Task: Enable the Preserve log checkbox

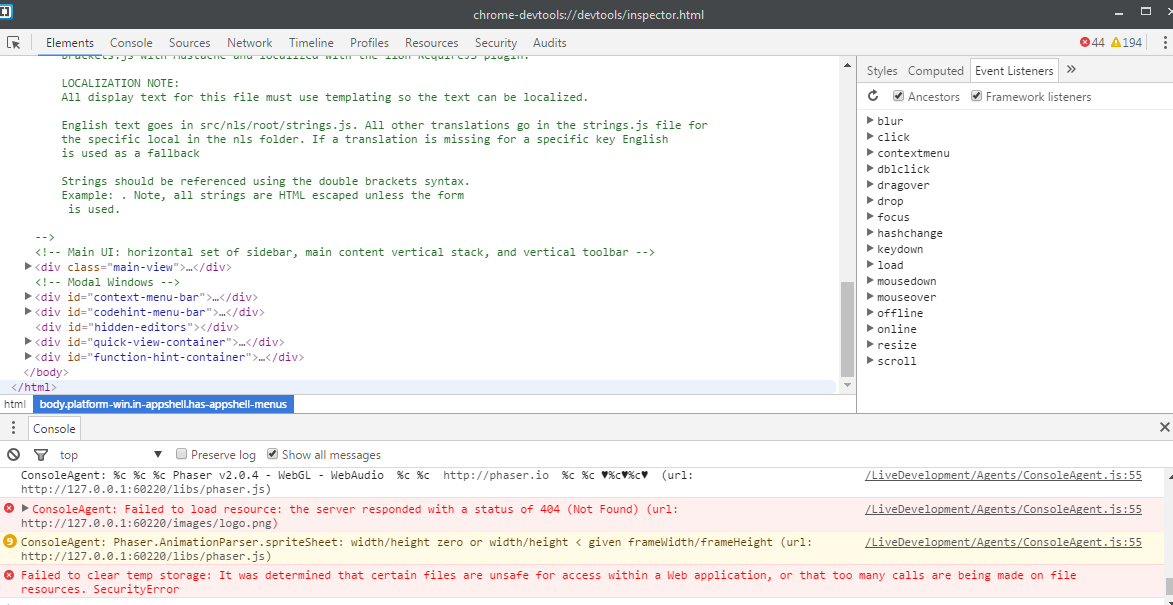Action: click(x=181, y=455)
